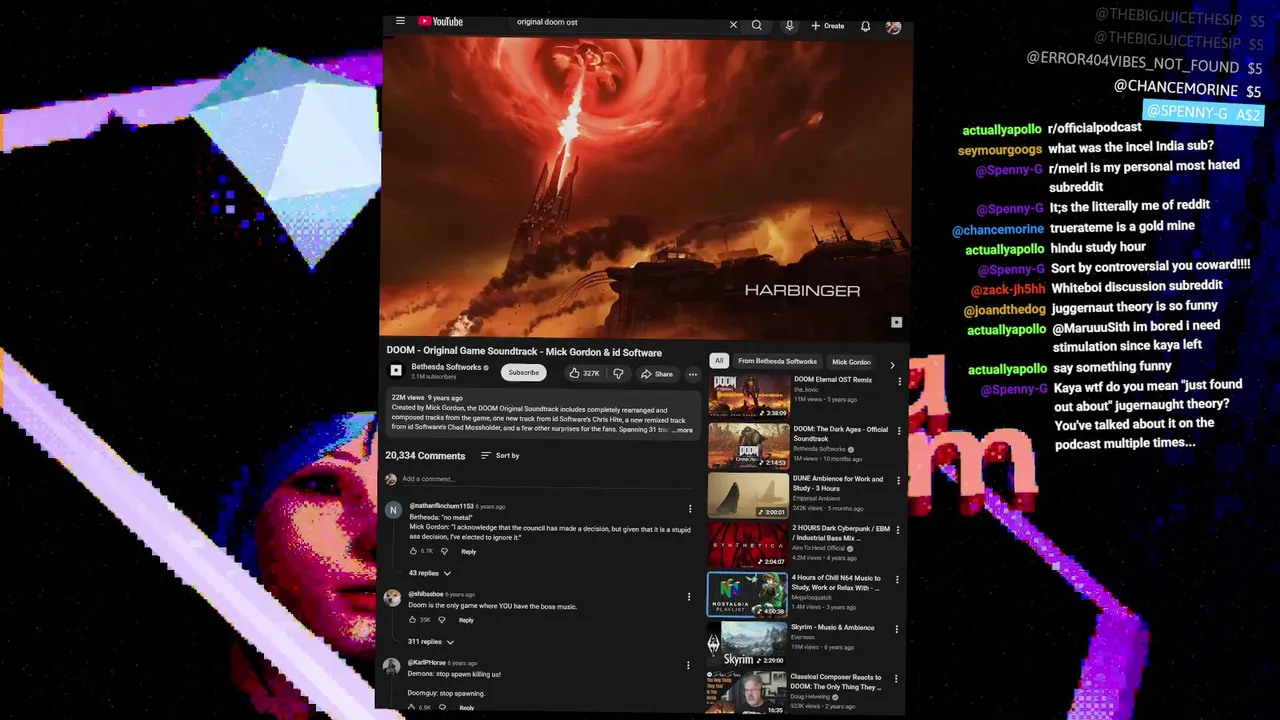Go to YouTube home via the logo
This screenshot has height=720, width=1280.
(440, 21)
